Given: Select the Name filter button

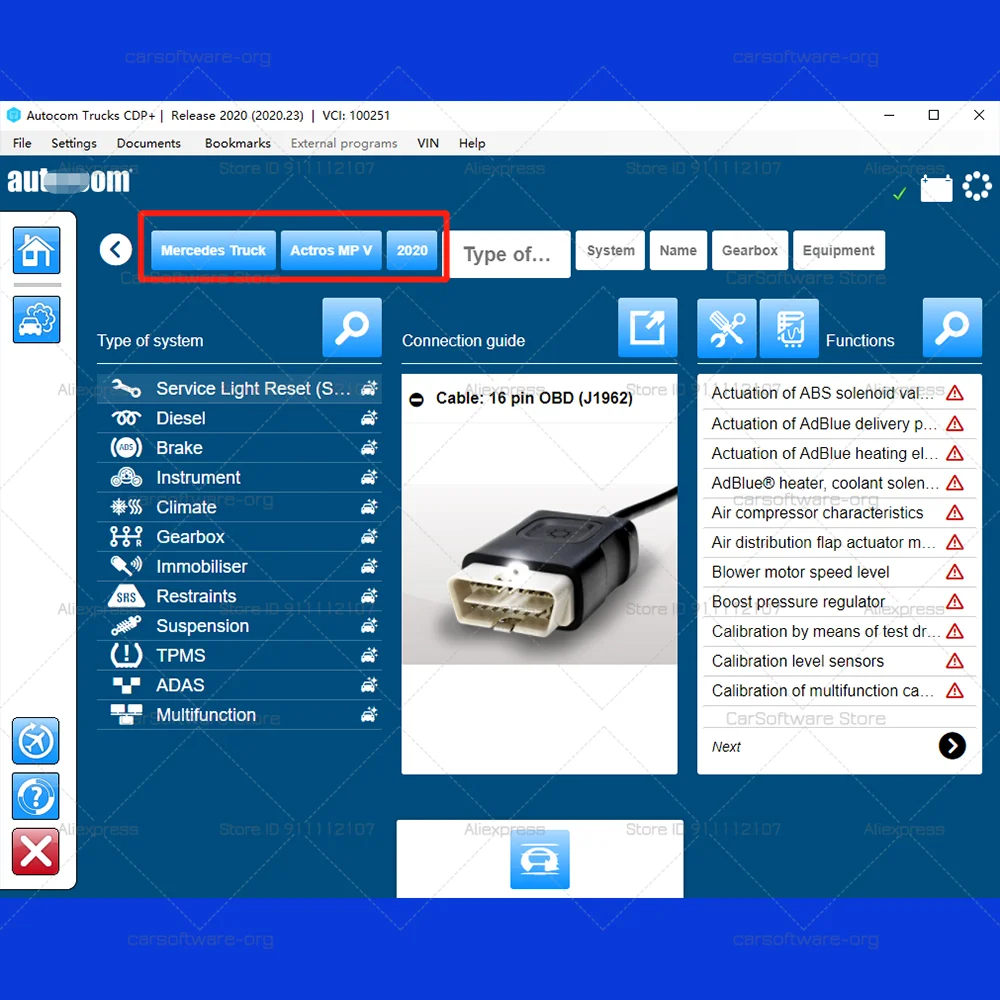Looking at the screenshot, I should click(x=678, y=251).
